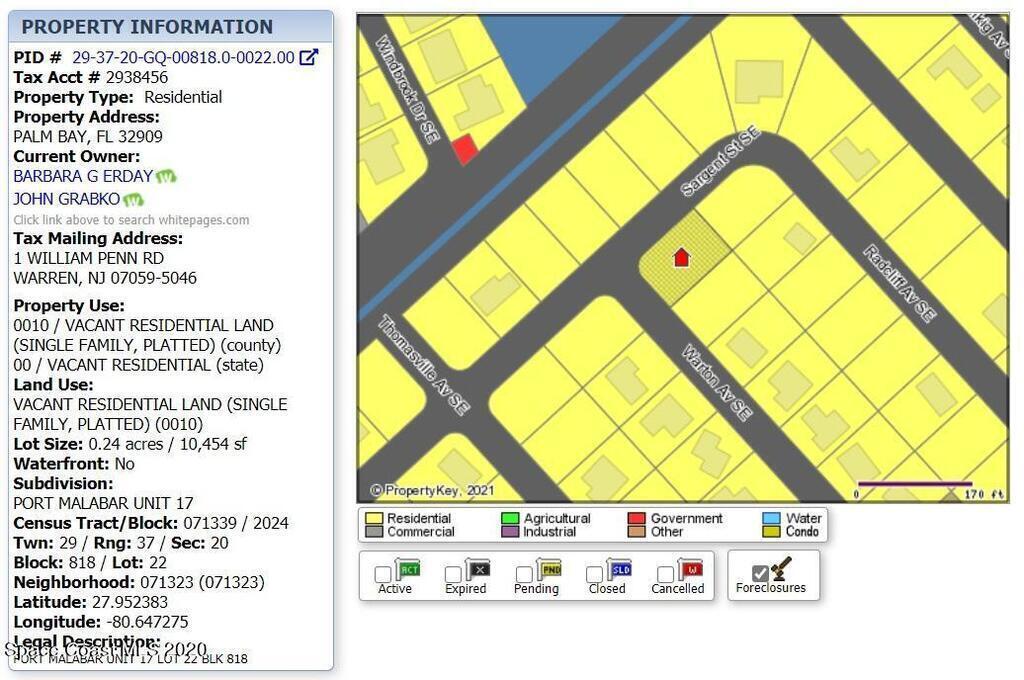Check the Closed listings checkbox
1024x680 pixels.
pos(594,575)
